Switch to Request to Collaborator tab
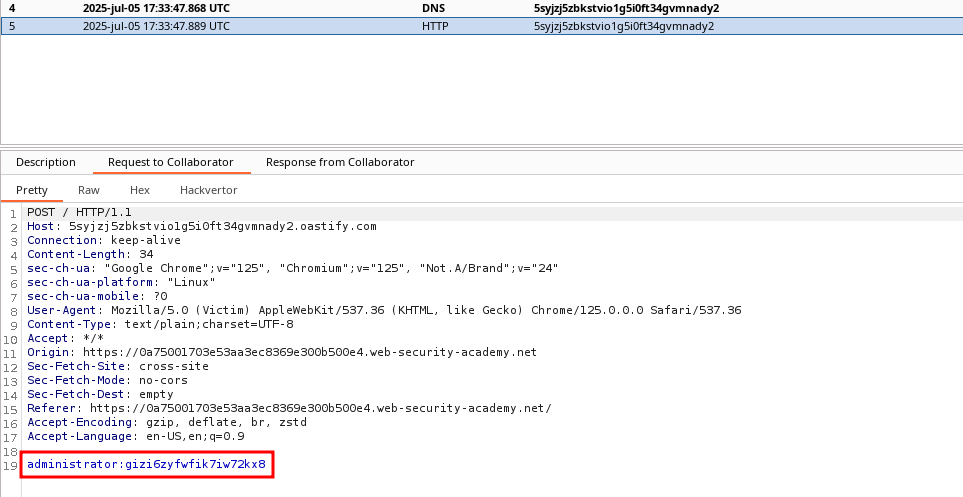The width and height of the screenshot is (963, 497). pos(171,162)
